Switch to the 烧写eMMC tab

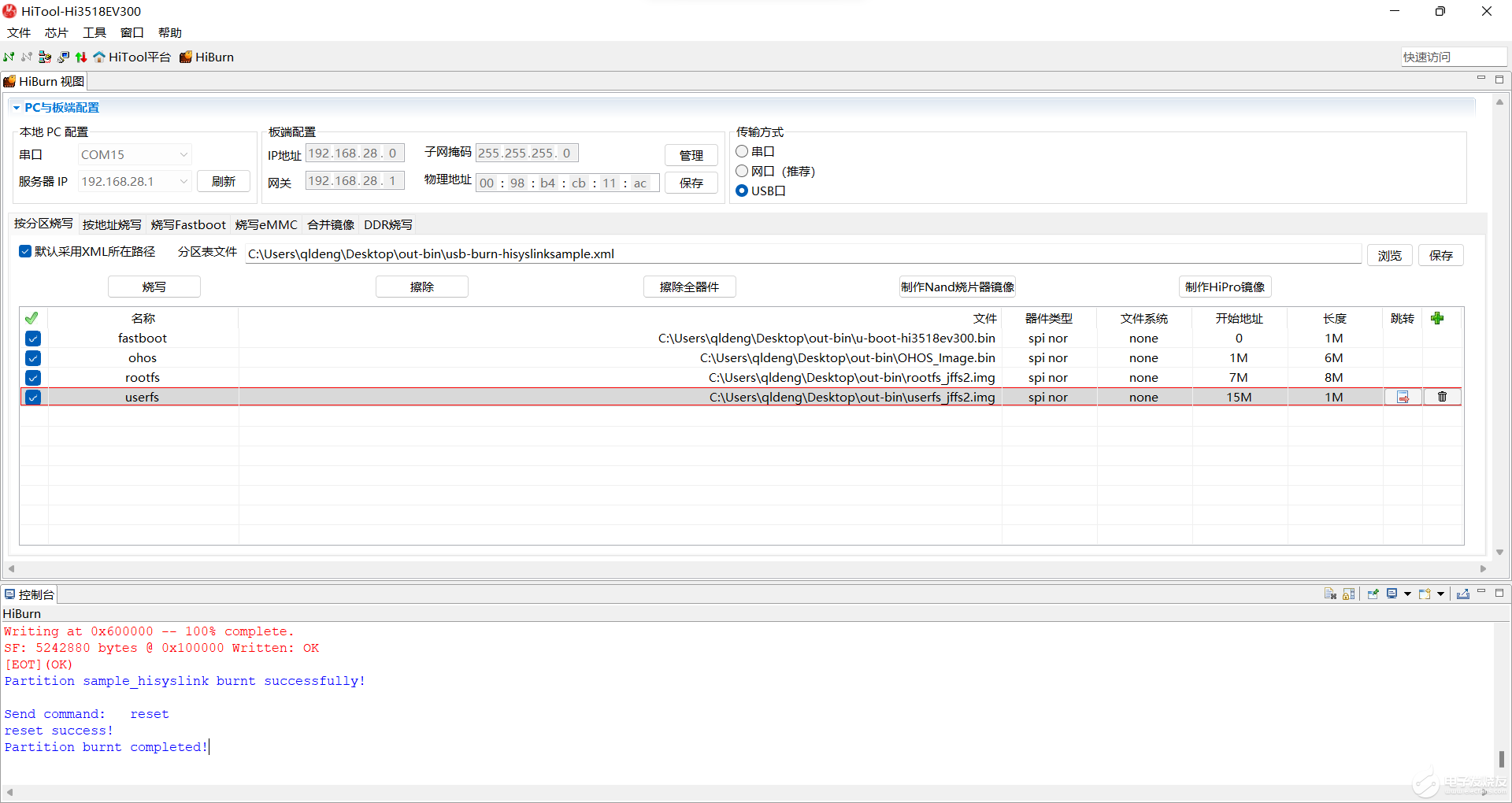click(x=266, y=224)
